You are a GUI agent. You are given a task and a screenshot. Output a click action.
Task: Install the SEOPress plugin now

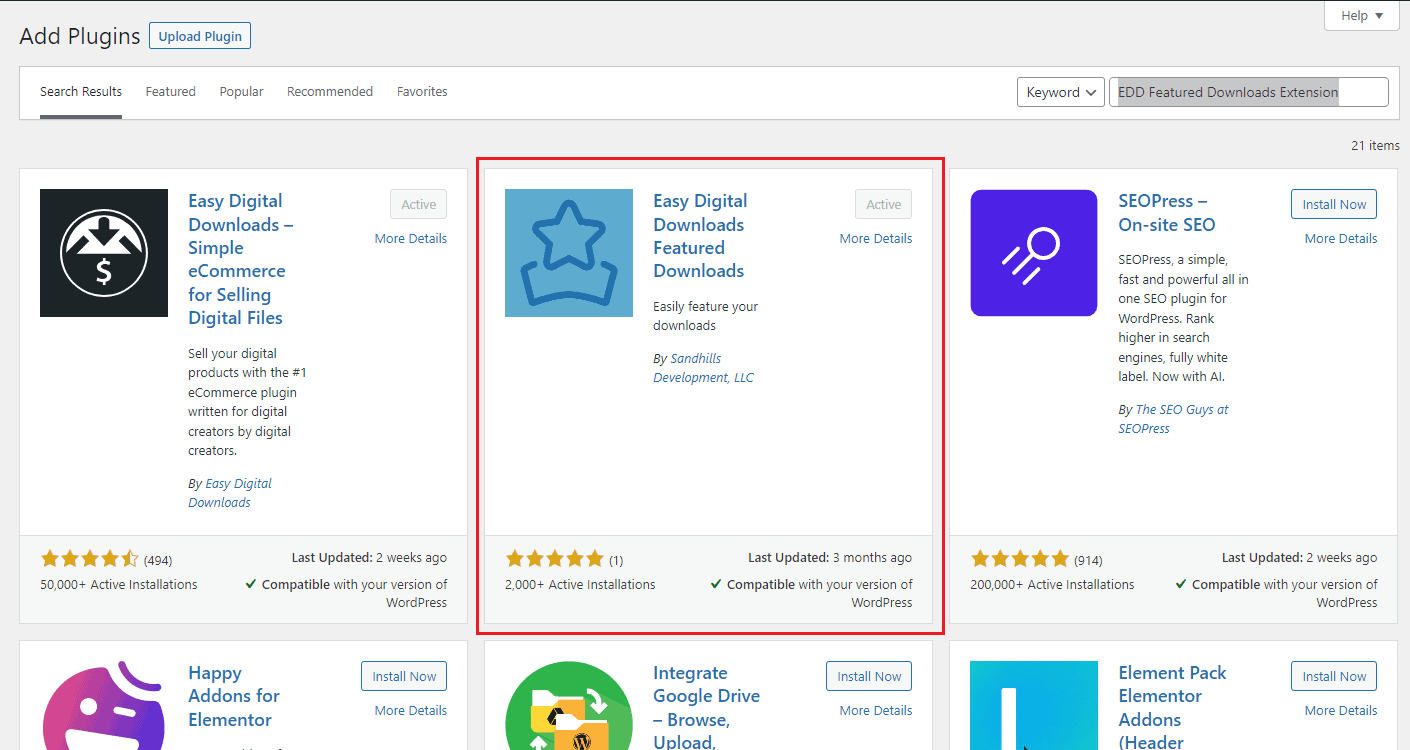[x=1334, y=205]
